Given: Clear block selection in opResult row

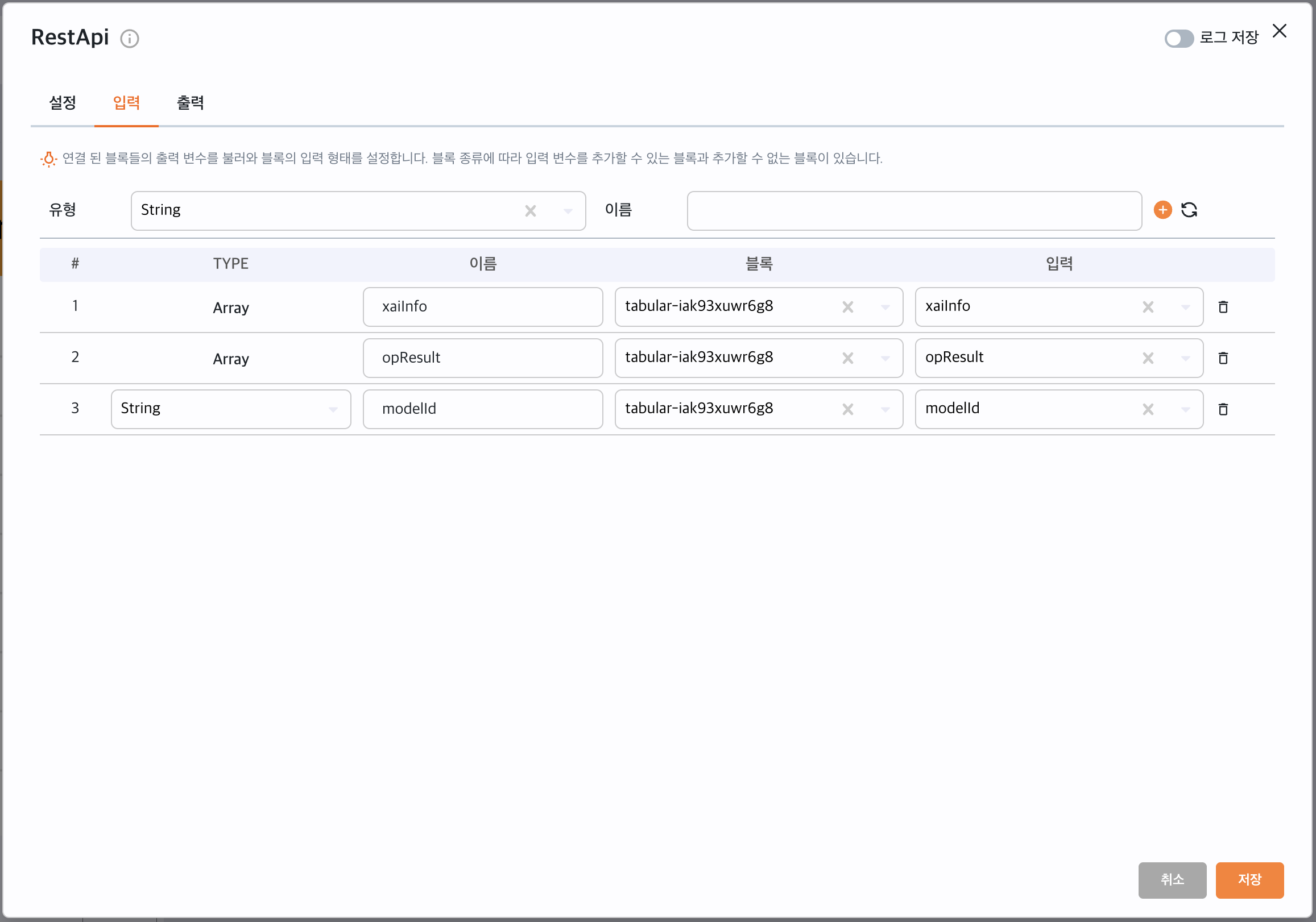Looking at the screenshot, I should (847, 358).
